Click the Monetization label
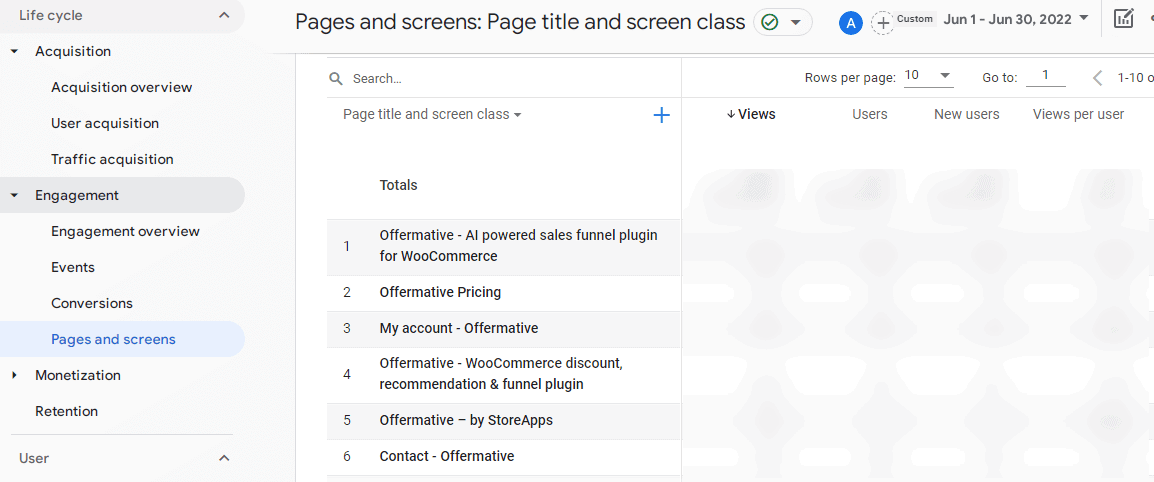 pos(78,375)
